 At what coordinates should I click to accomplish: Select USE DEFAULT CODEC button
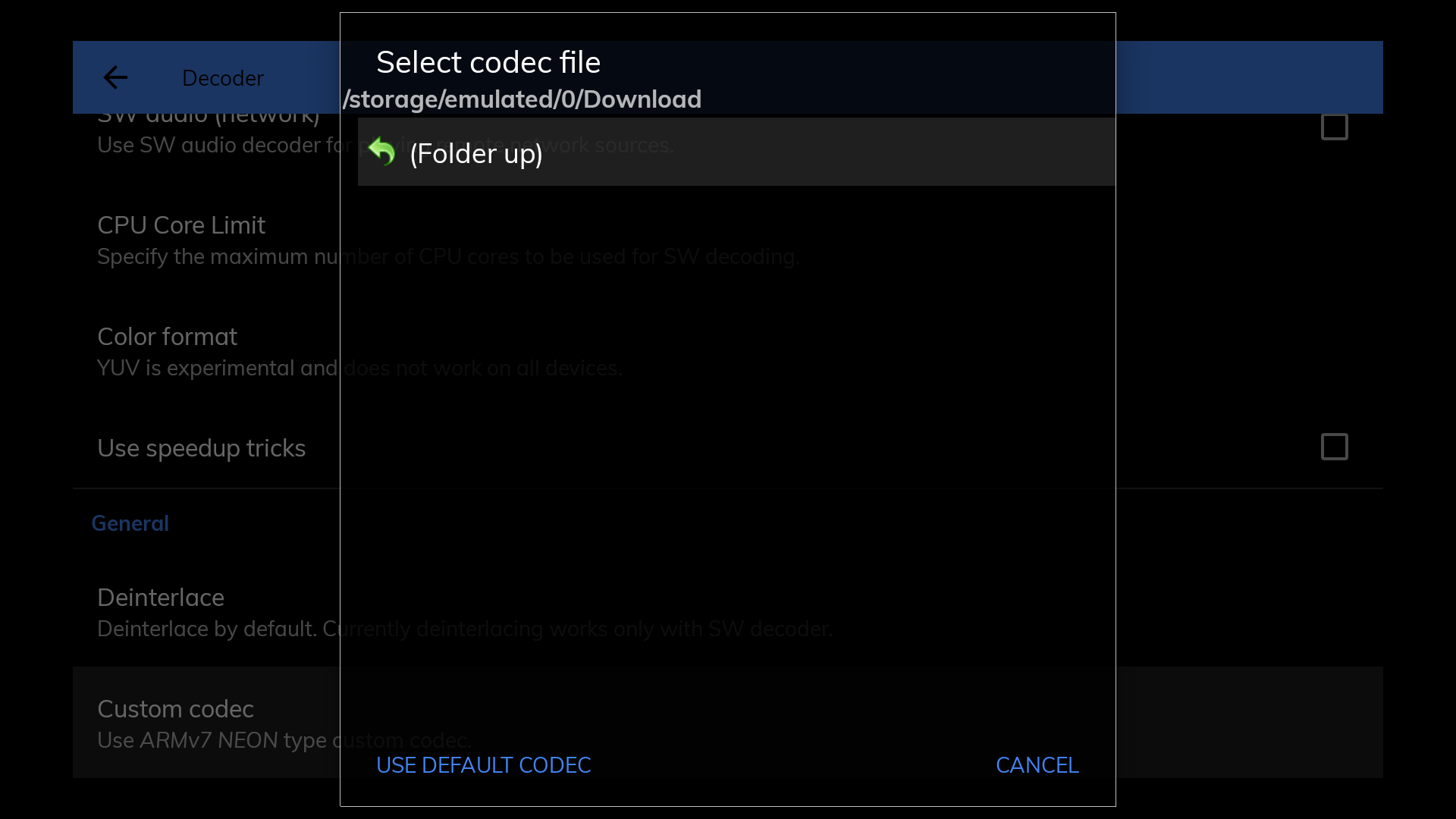[x=484, y=765]
